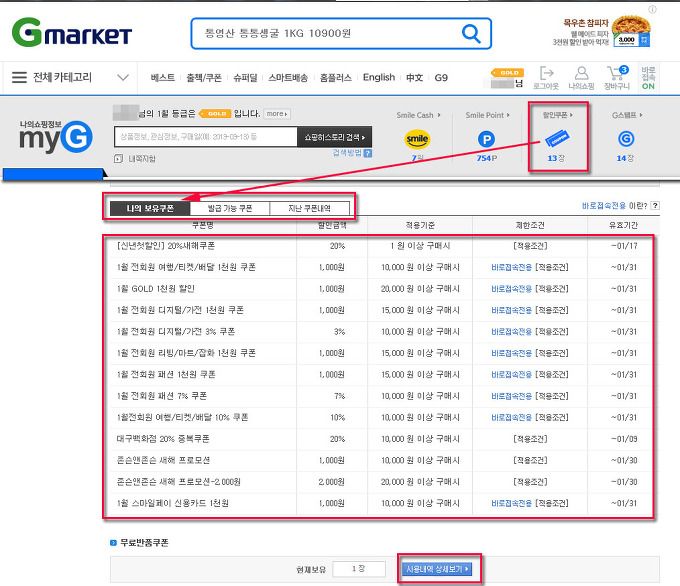Open the 홈플러스 menu
680x586 pixels.
(x=335, y=78)
